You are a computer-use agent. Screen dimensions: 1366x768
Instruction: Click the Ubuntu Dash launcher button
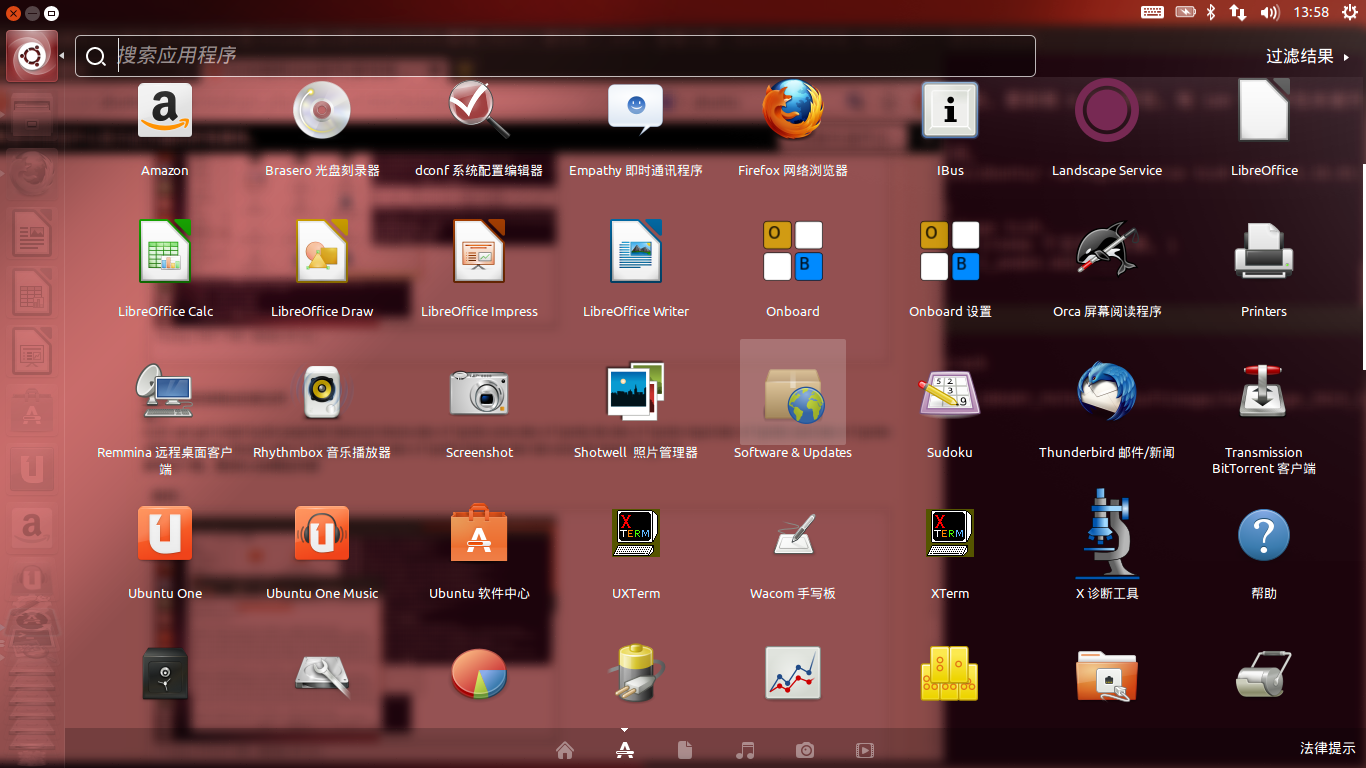[32, 56]
